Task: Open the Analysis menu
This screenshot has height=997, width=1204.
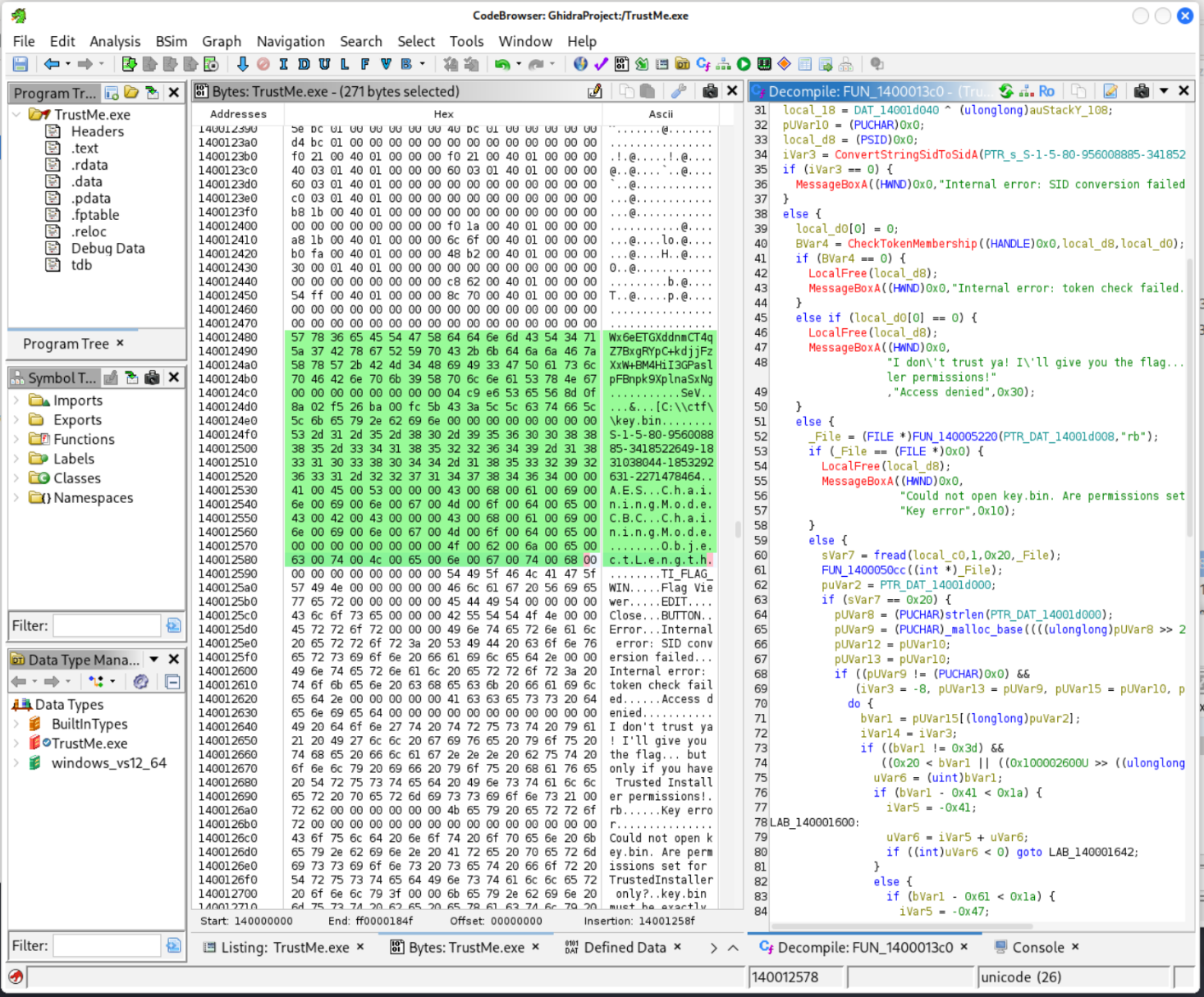Action: click(114, 41)
